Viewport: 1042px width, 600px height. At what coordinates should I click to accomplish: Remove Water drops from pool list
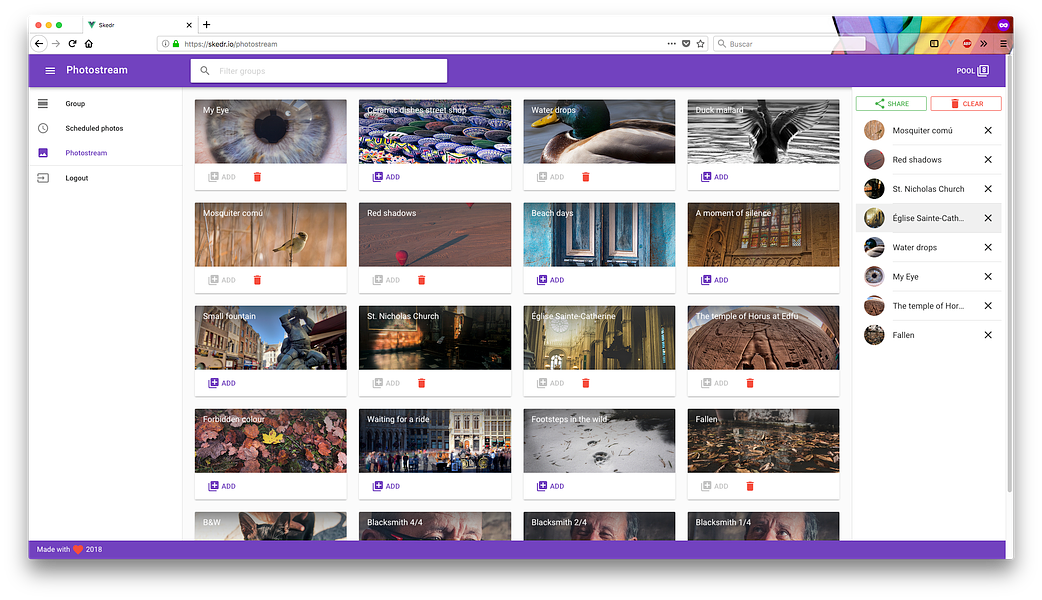988,247
